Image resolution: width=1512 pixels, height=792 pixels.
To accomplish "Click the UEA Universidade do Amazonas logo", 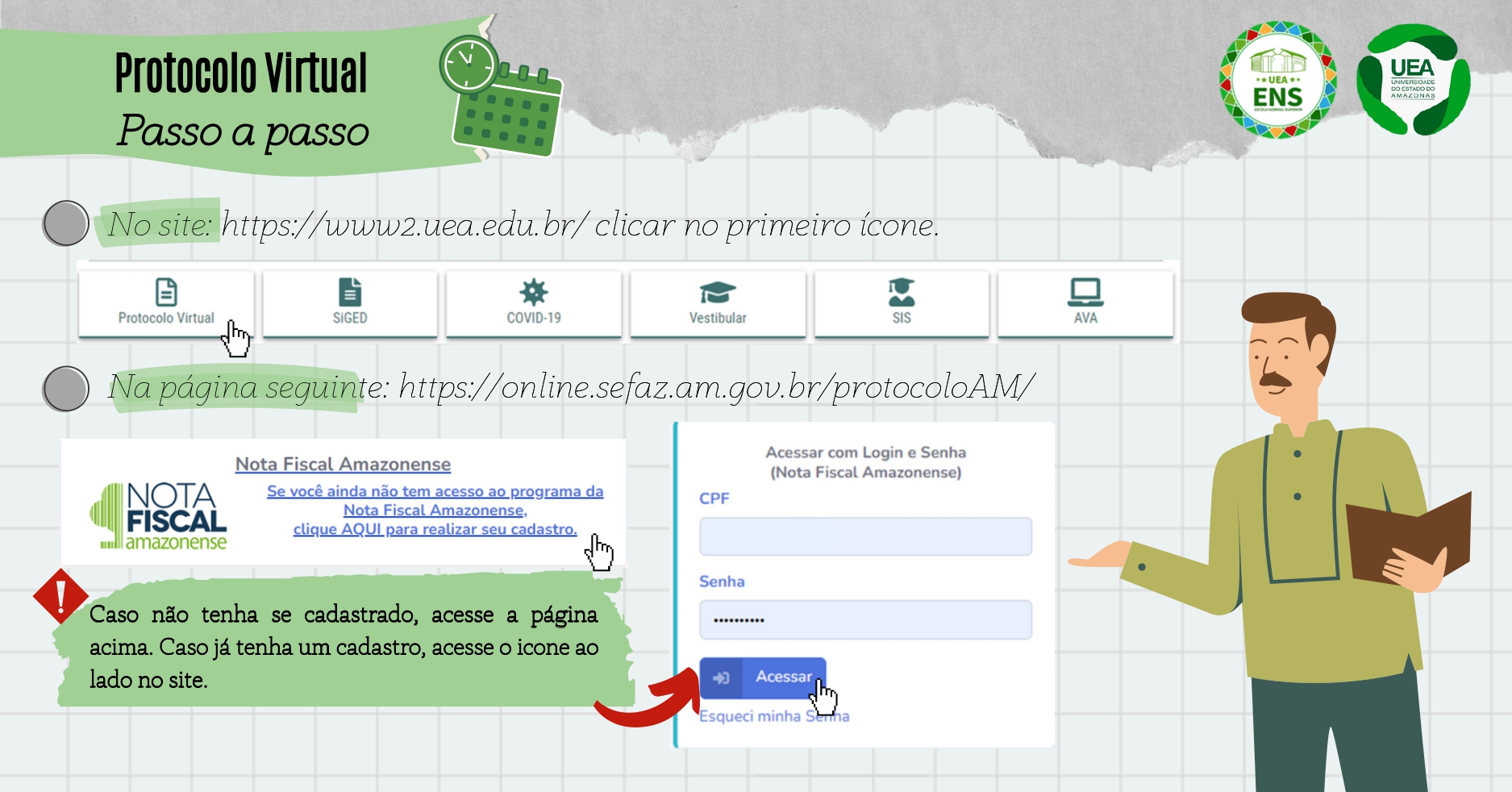I will click(x=1413, y=81).
